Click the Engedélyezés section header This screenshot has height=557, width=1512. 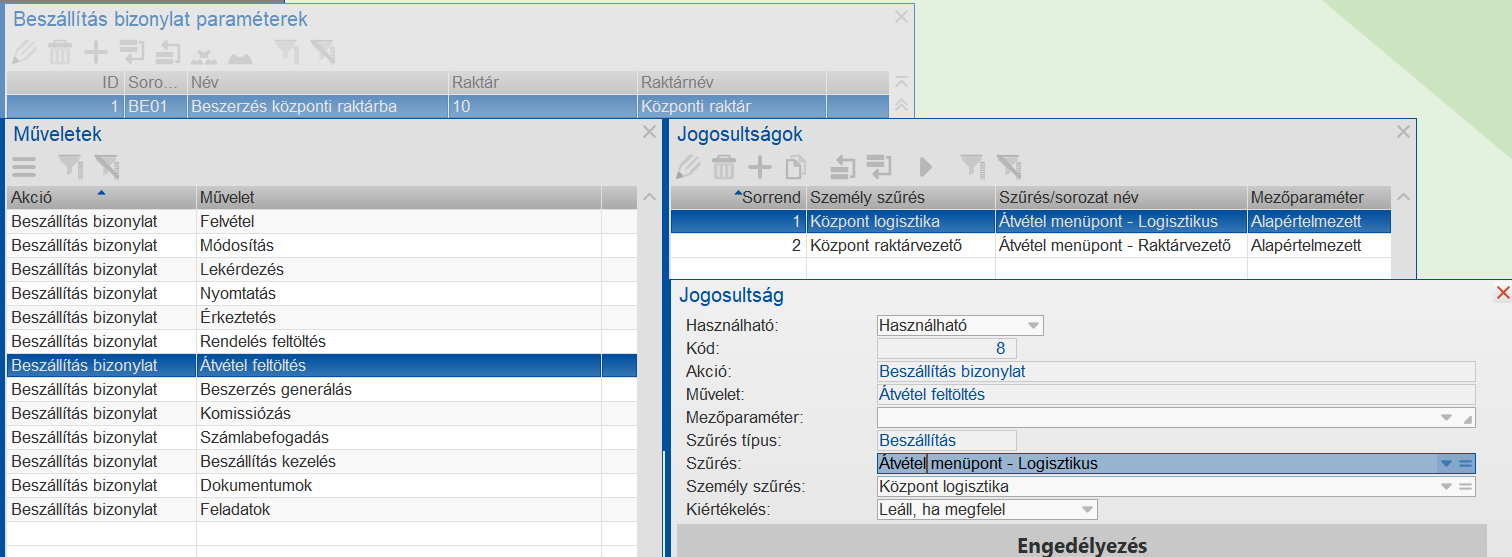(1081, 546)
